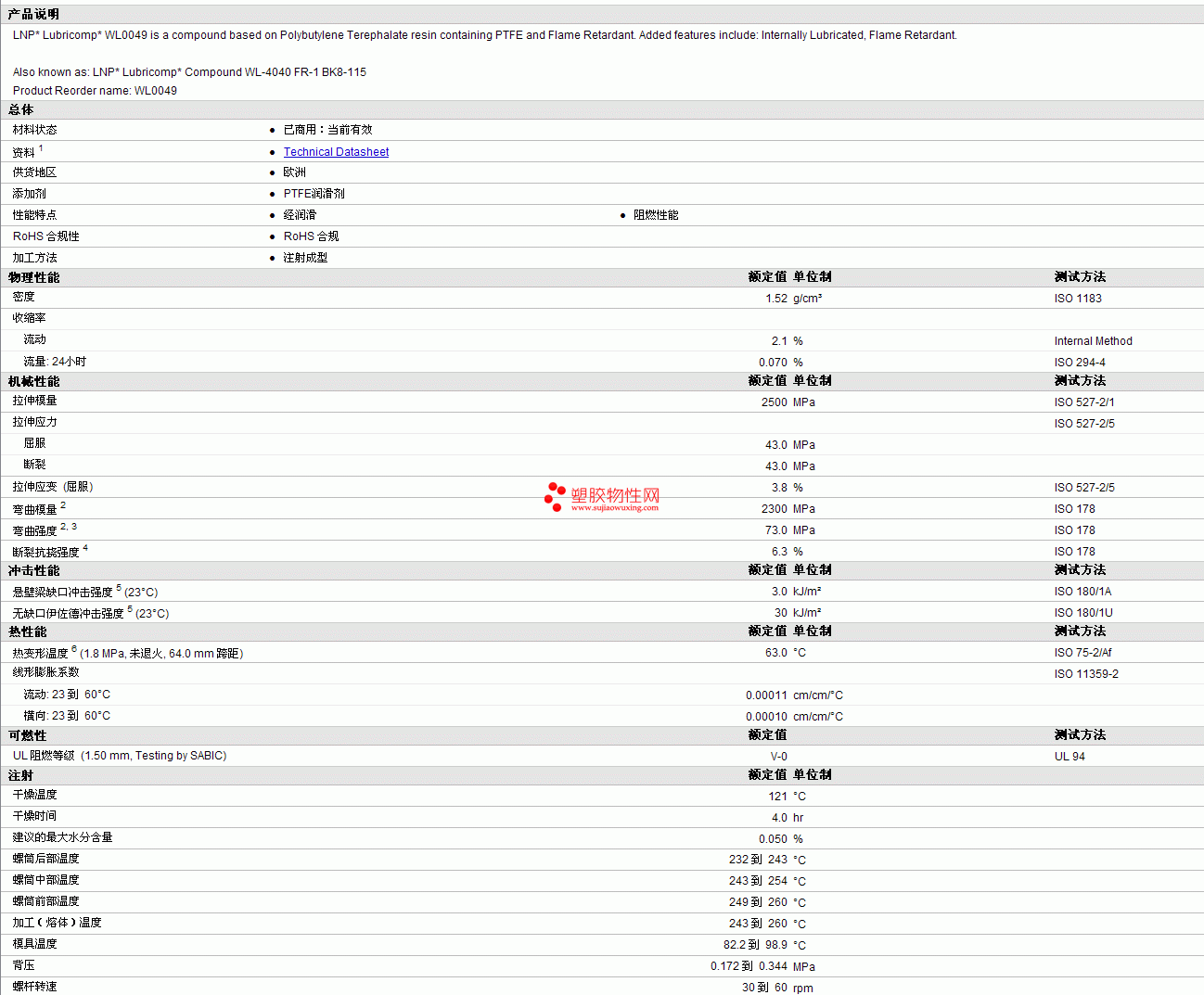Click the UL 94 test method
The image size is (1204, 995).
1070,757
